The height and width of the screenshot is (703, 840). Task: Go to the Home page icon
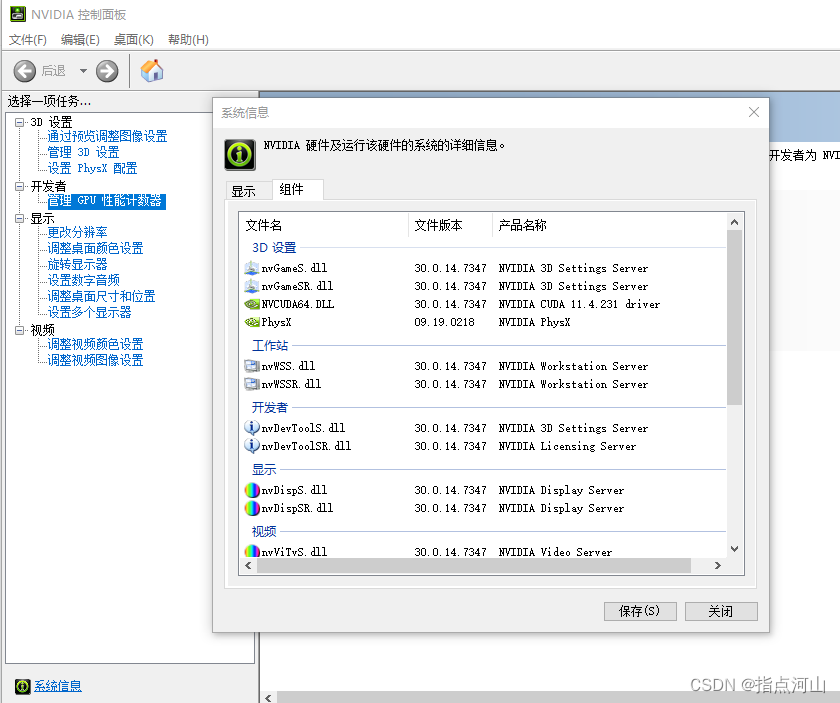pyautogui.click(x=152, y=70)
